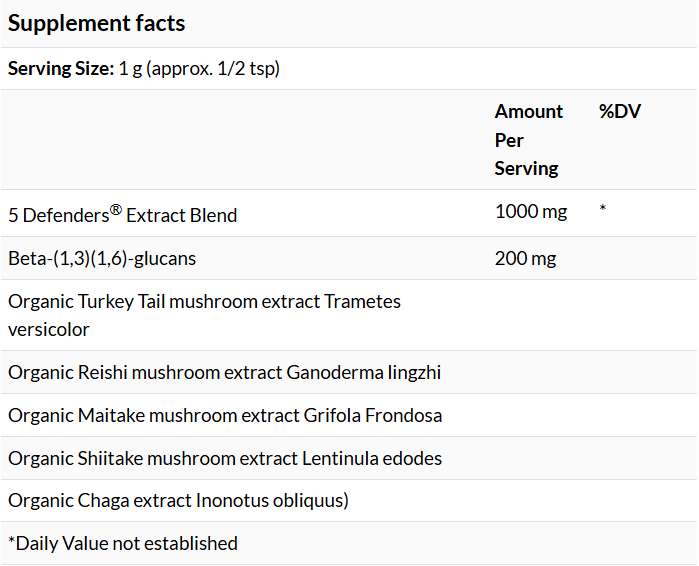Select the Organic Shiitake mushroom extract text

153,458
